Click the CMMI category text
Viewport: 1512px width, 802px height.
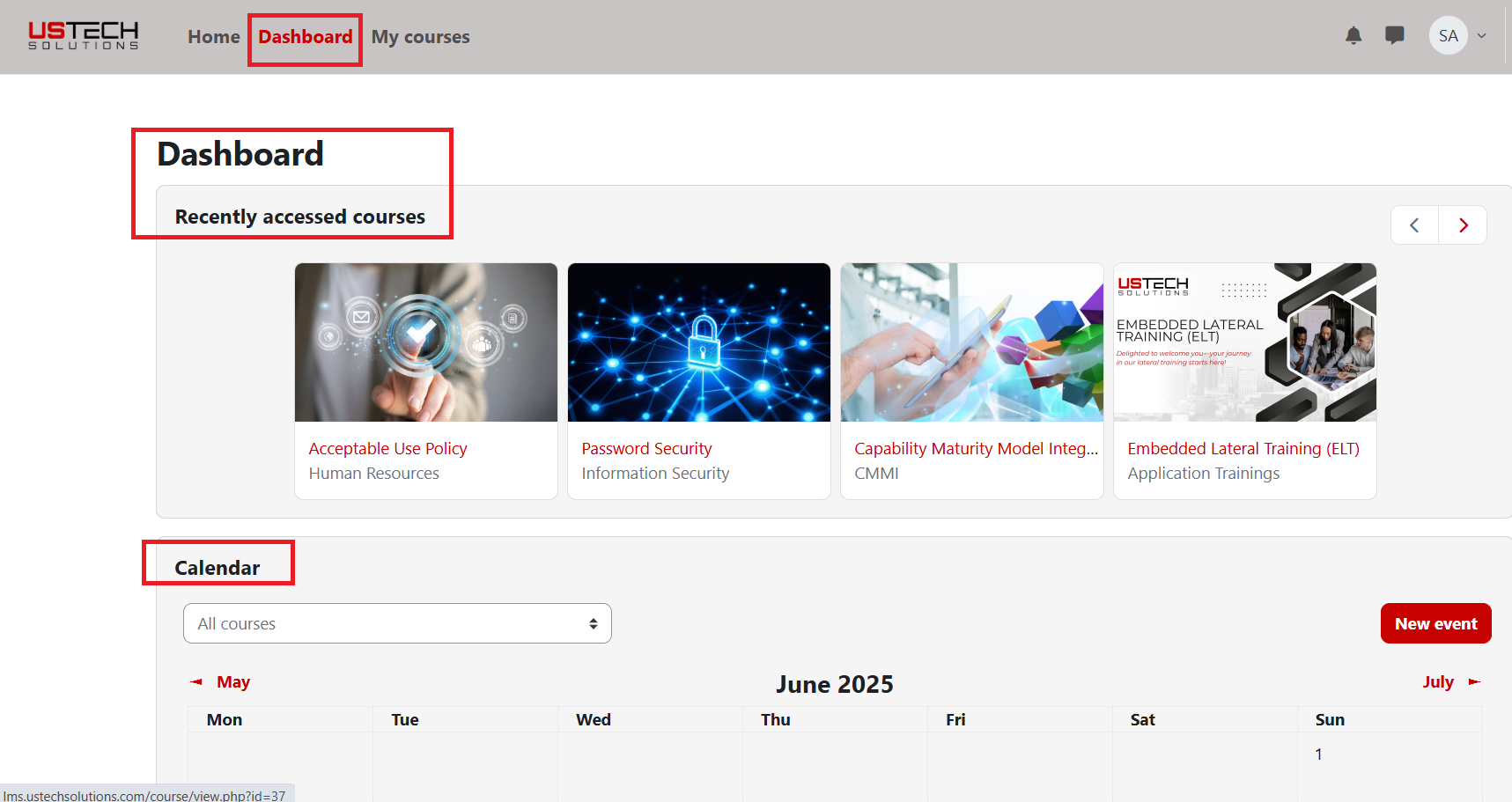click(x=877, y=474)
